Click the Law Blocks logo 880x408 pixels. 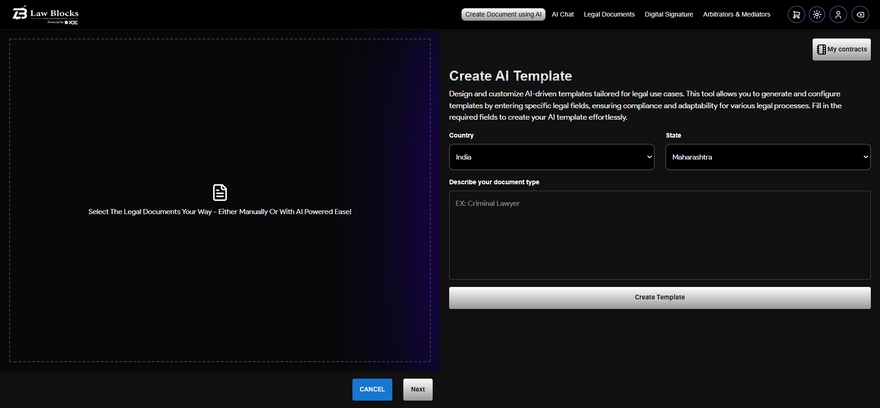(x=46, y=14)
